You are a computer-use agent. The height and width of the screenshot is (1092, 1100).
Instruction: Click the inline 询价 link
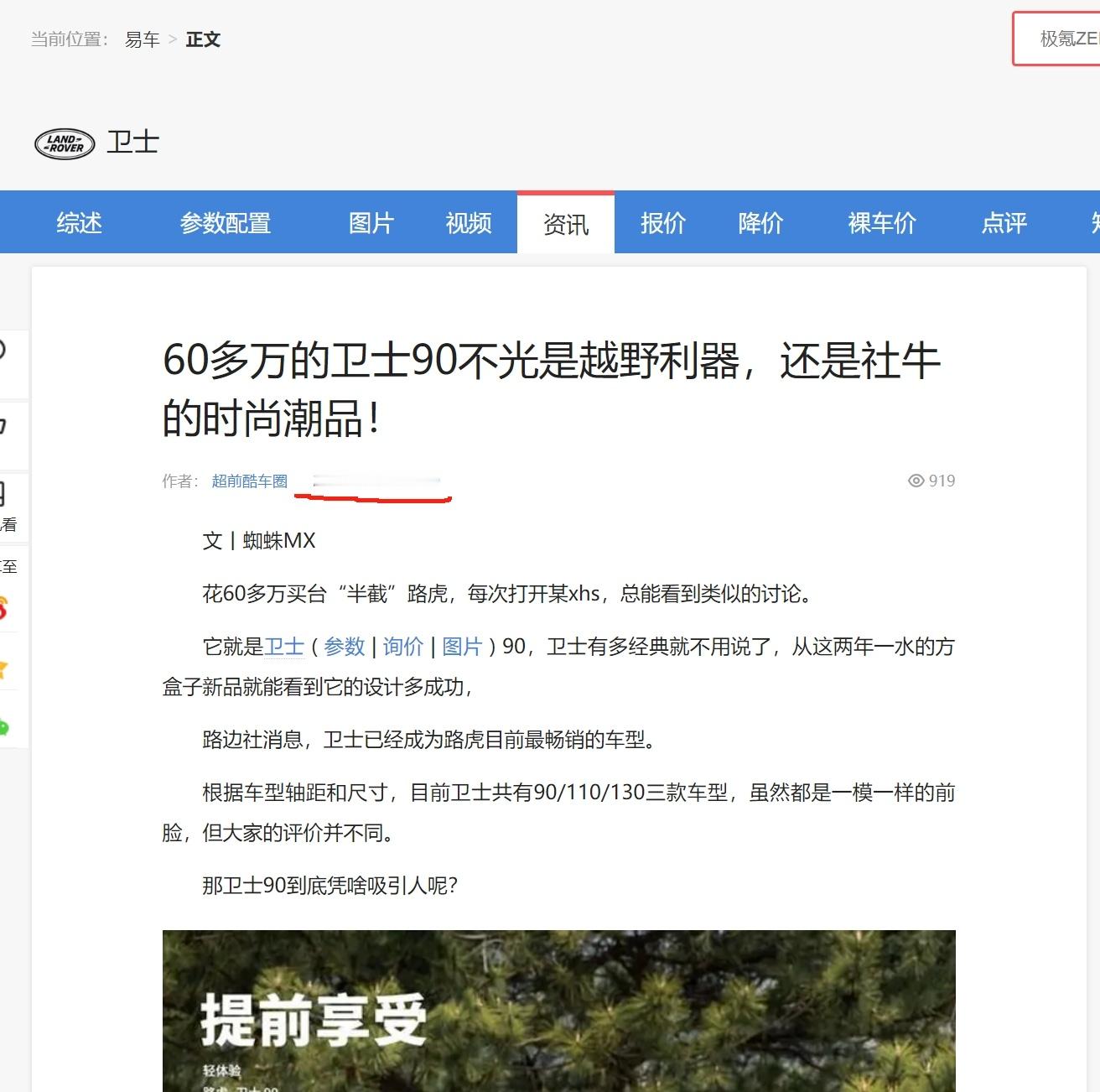[403, 647]
